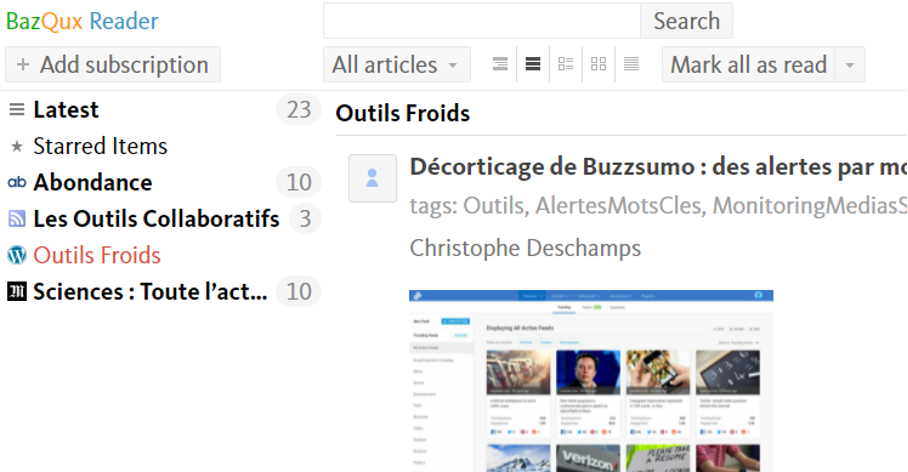Click the Le Monde icon of Sciences feed
The height and width of the screenshot is (472, 908).
tap(17, 291)
